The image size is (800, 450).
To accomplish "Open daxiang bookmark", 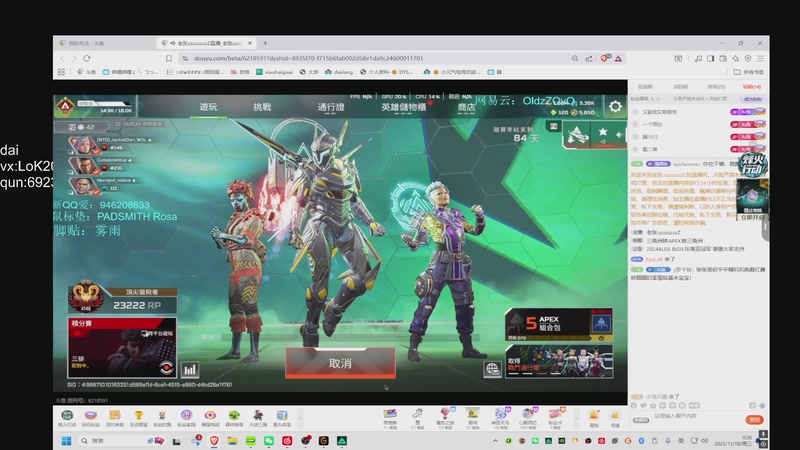I will (339, 72).
